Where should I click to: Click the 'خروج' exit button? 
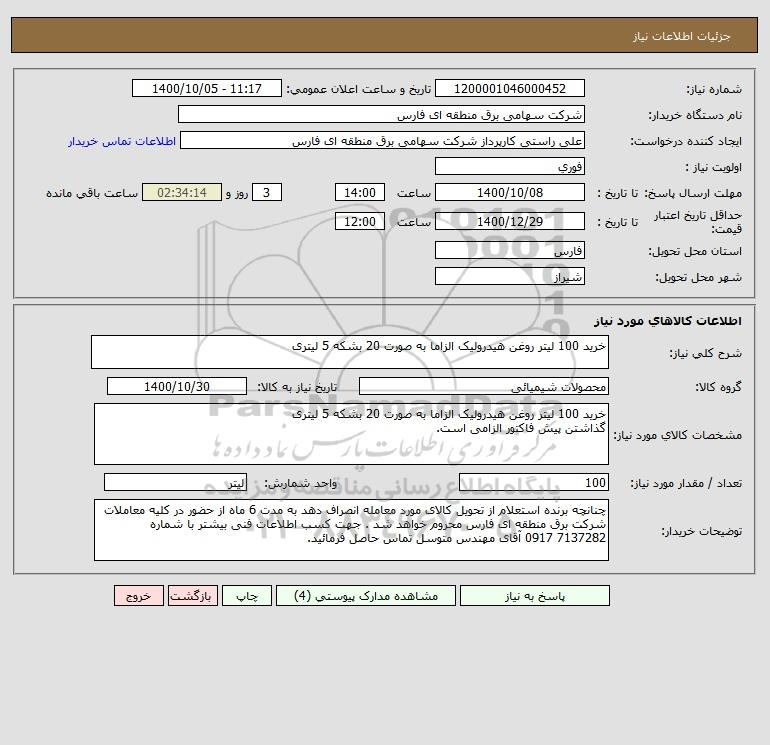pyautogui.click(x=138, y=596)
